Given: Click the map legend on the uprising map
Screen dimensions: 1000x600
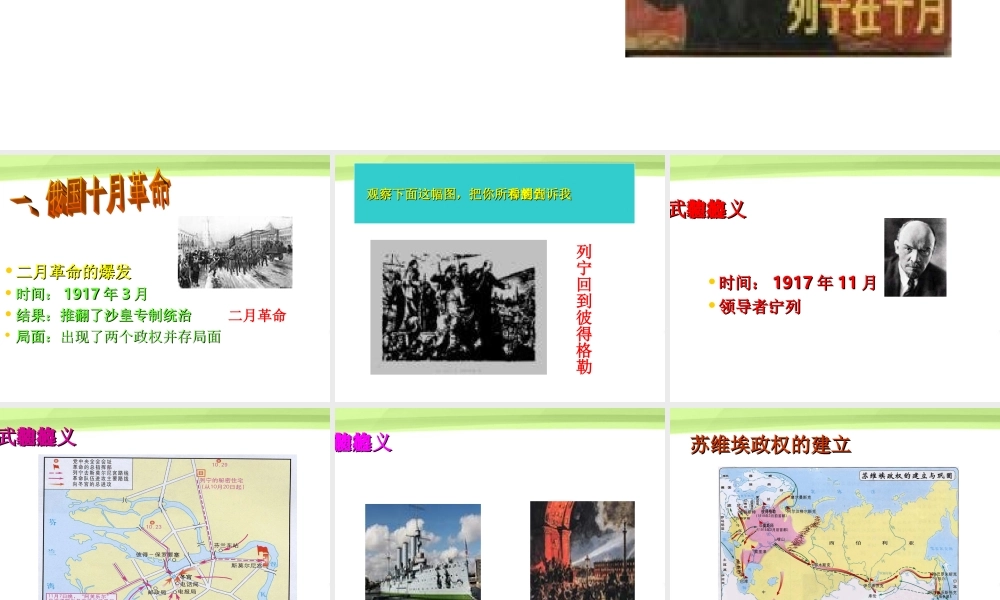Looking at the screenshot, I should pos(91,473).
